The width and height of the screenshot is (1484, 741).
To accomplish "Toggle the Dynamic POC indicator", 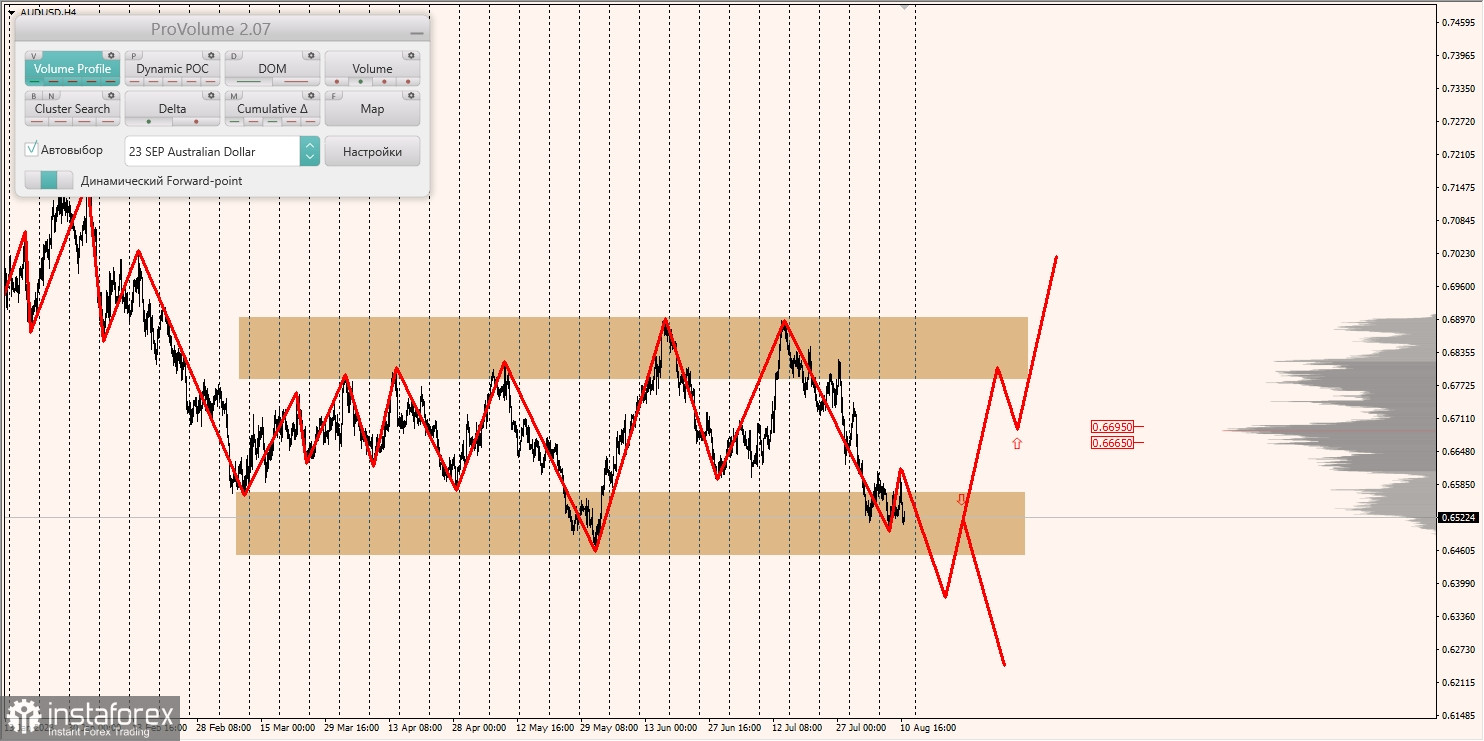I will (x=172, y=69).
